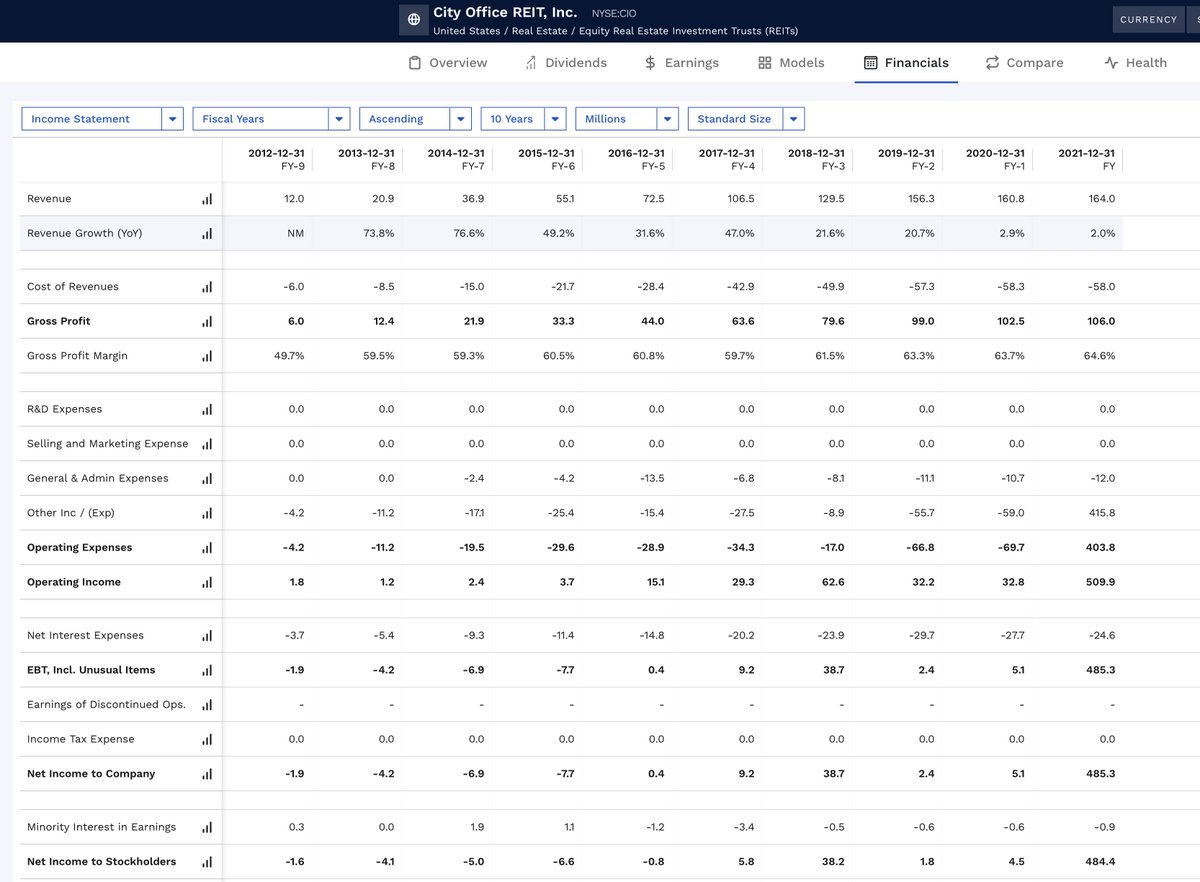
Task: Click the NM cell in Revenue Growth
Action: [x=295, y=233]
